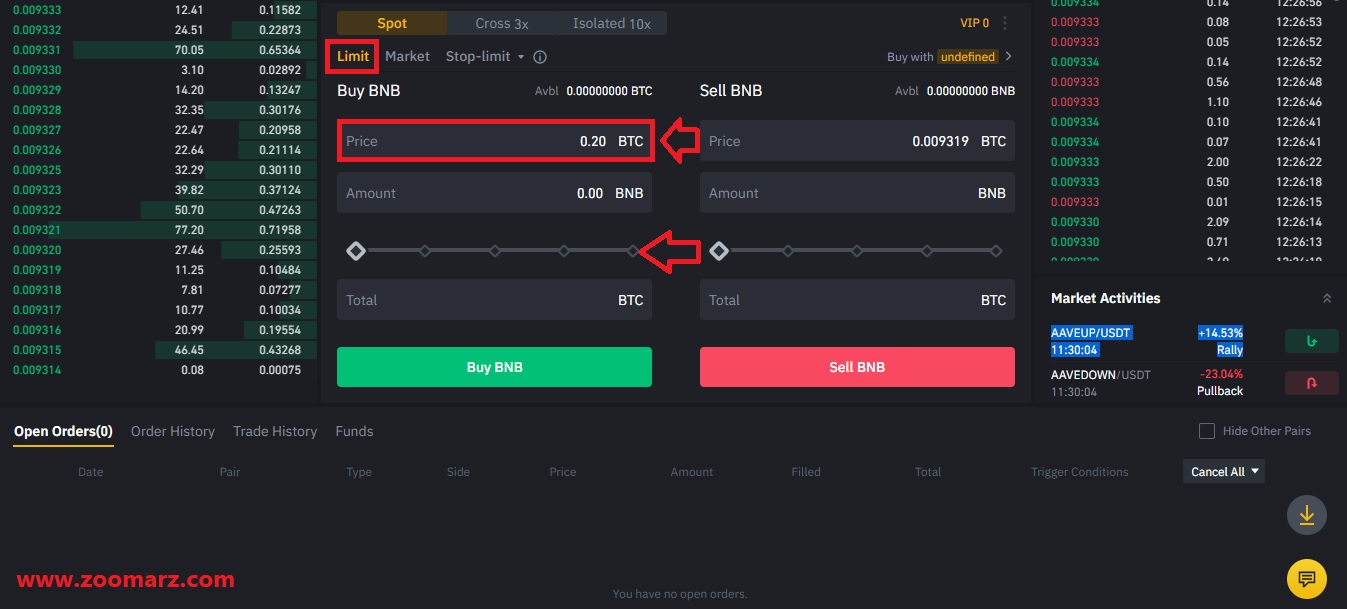Click the +14.53% change value
Screen dimensions: 1347x609
[x=1220, y=332]
